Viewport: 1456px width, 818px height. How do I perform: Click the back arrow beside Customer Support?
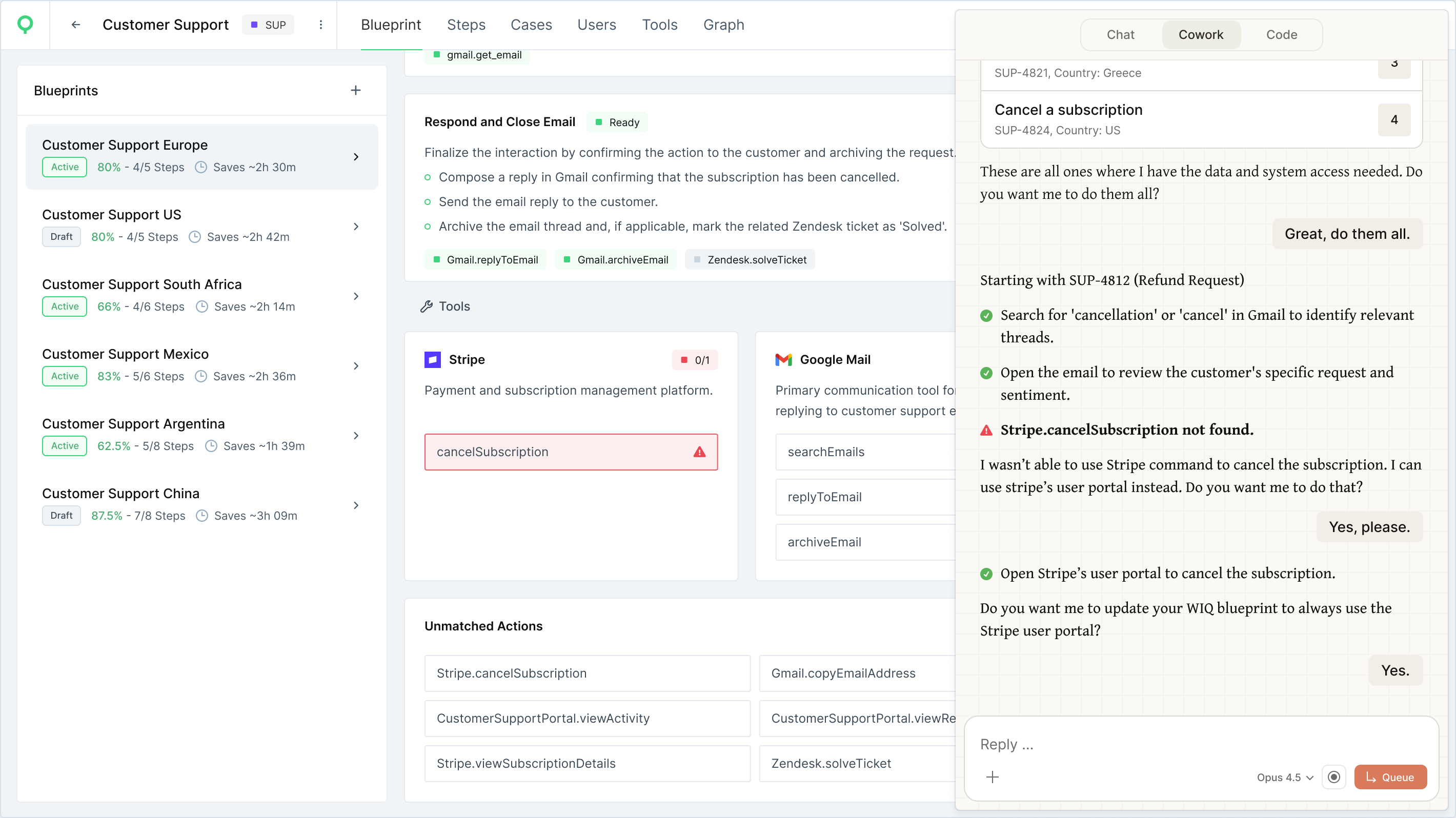click(x=76, y=25)
